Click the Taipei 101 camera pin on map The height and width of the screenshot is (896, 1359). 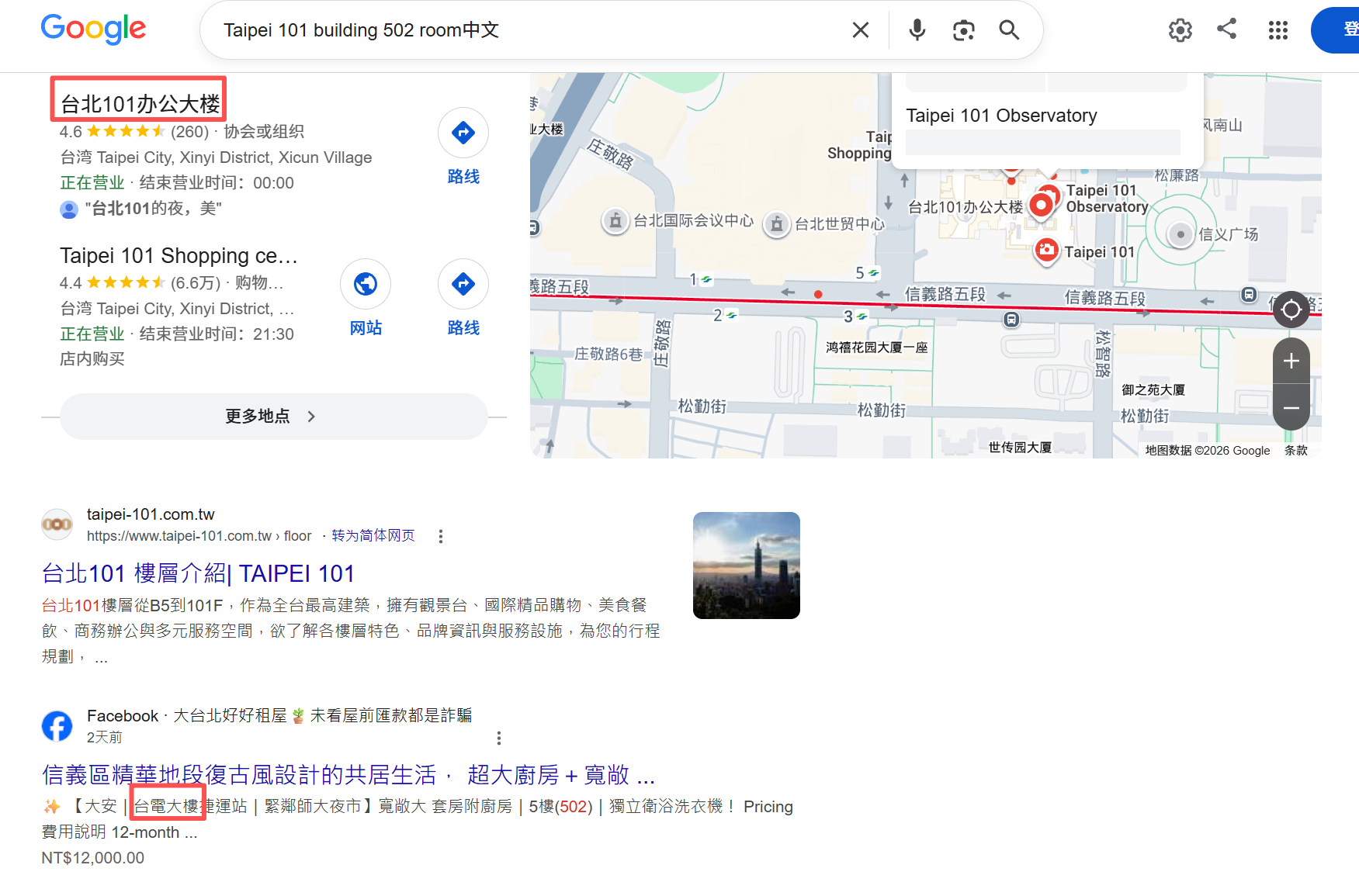point(1047,250)
